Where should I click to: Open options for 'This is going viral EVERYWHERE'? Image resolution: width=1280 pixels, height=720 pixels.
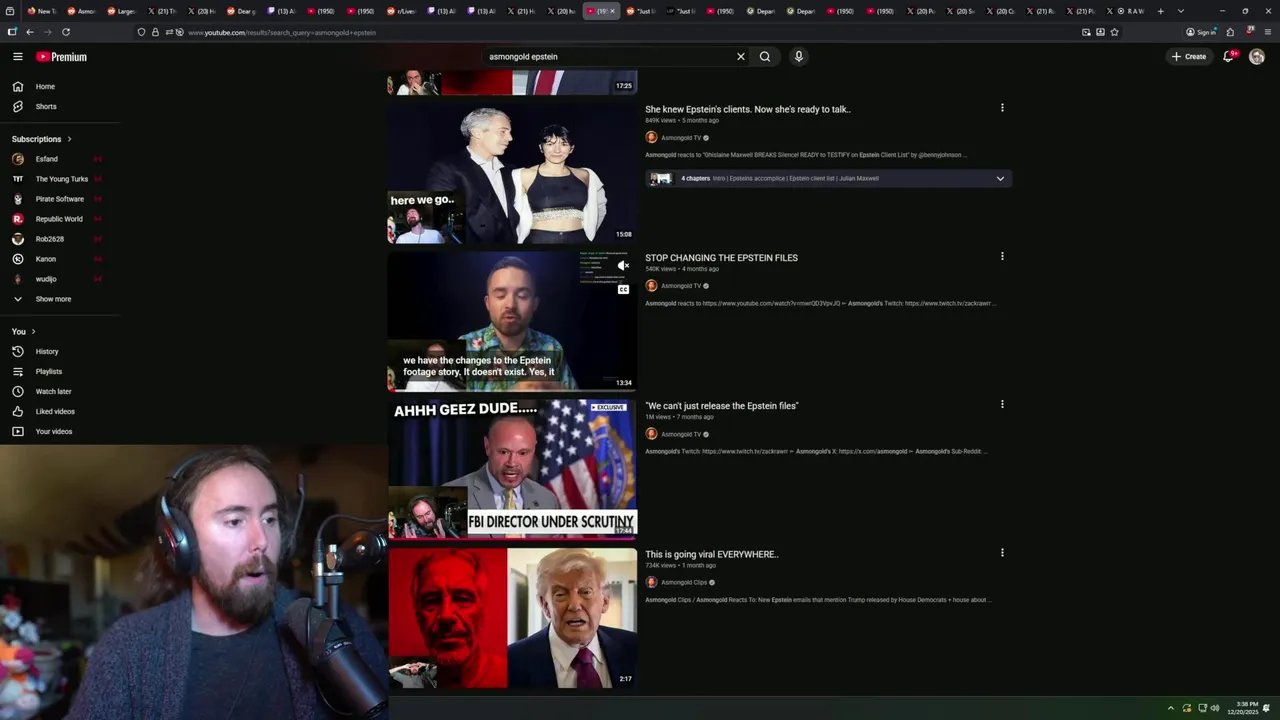tap(1002, 552)
